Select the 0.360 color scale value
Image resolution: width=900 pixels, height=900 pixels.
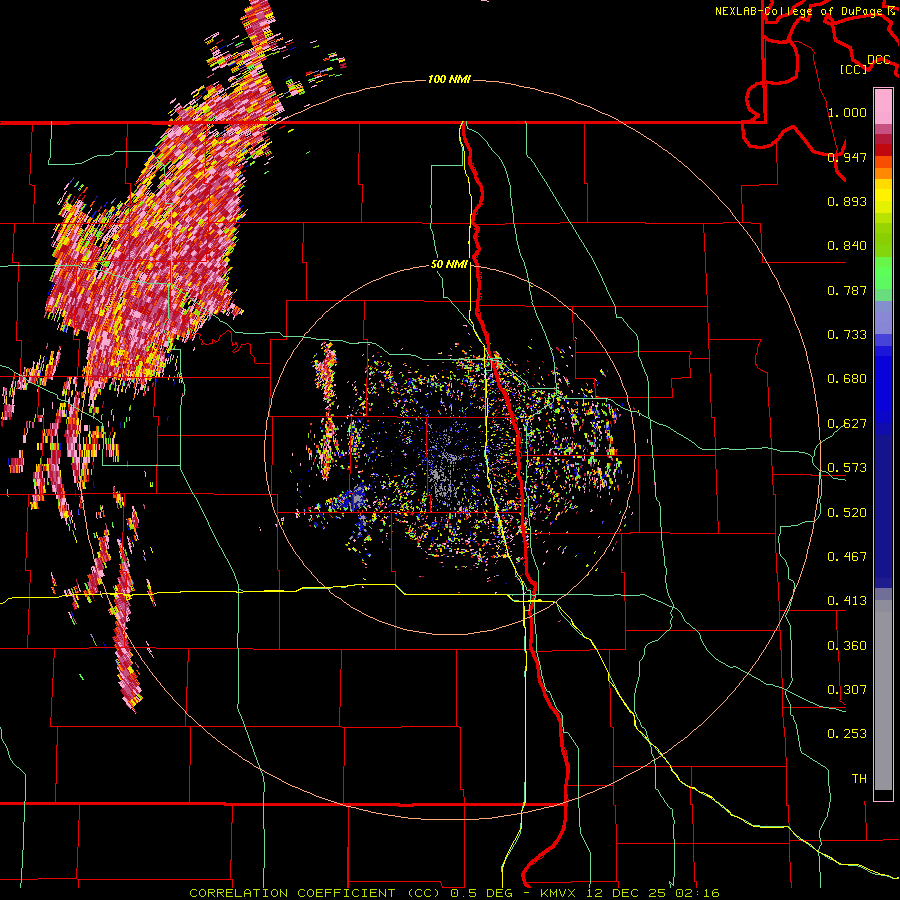[847, 646]
